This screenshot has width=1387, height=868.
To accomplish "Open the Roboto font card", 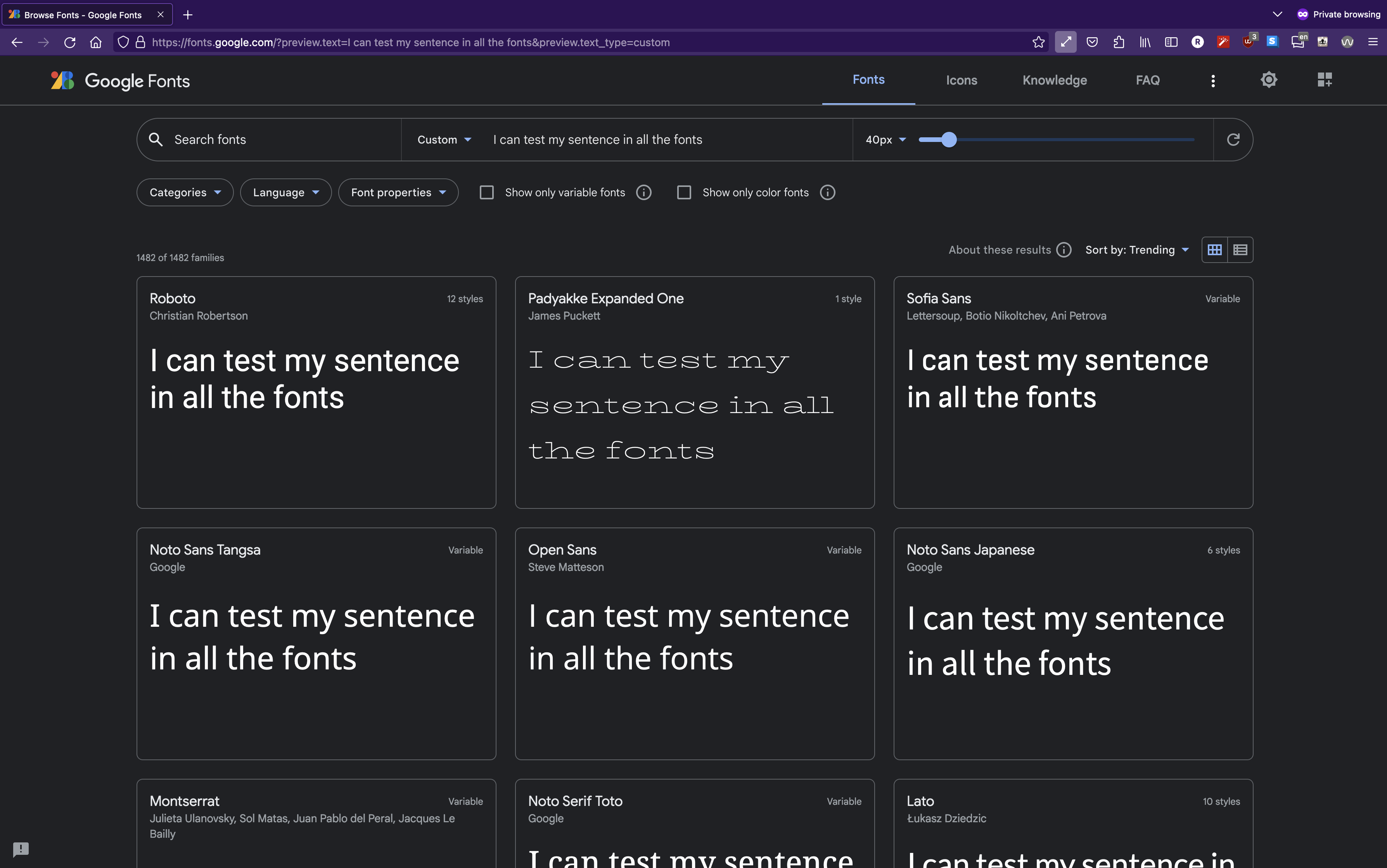I will click(x=316, y=392).
